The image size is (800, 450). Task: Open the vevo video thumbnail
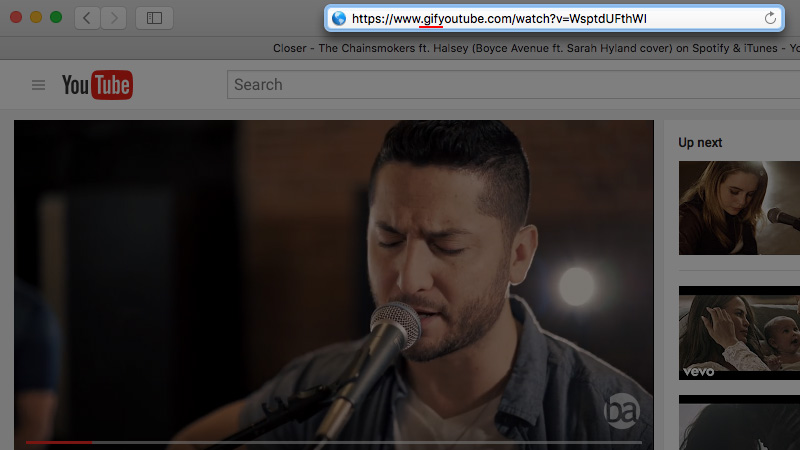point(739,333)
